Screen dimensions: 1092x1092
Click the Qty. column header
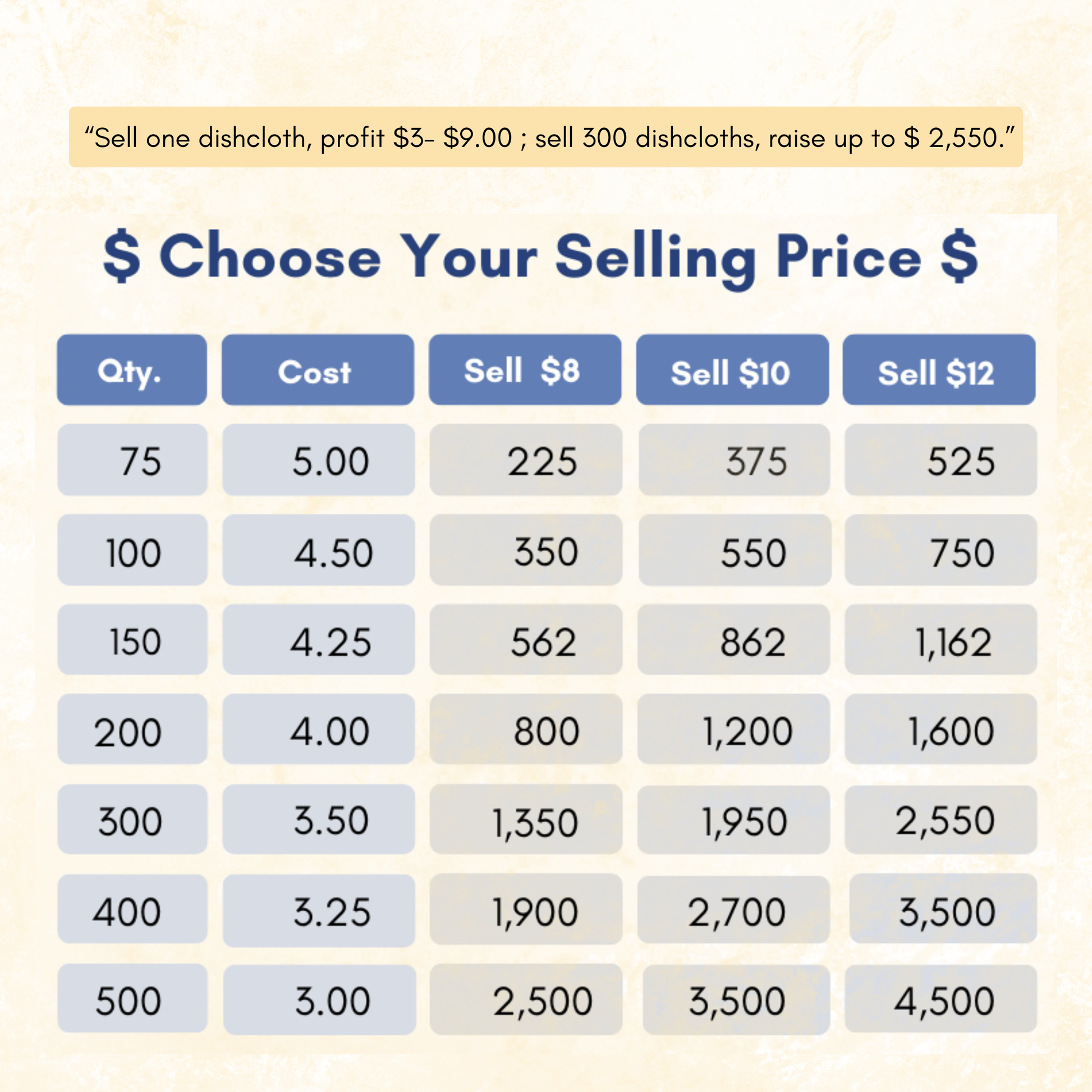click(132, 370)
